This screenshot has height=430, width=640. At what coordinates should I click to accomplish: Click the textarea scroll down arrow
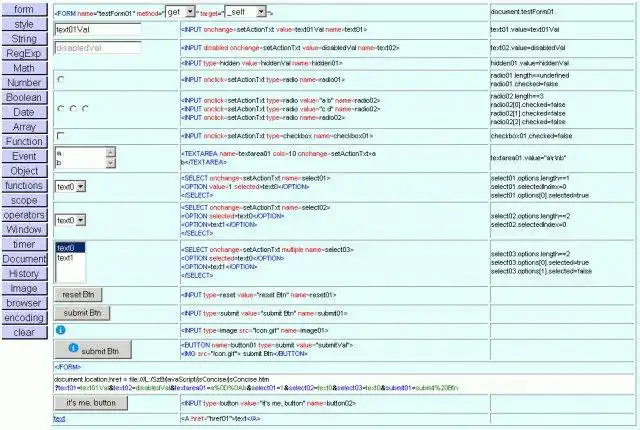tap(111, 163)
